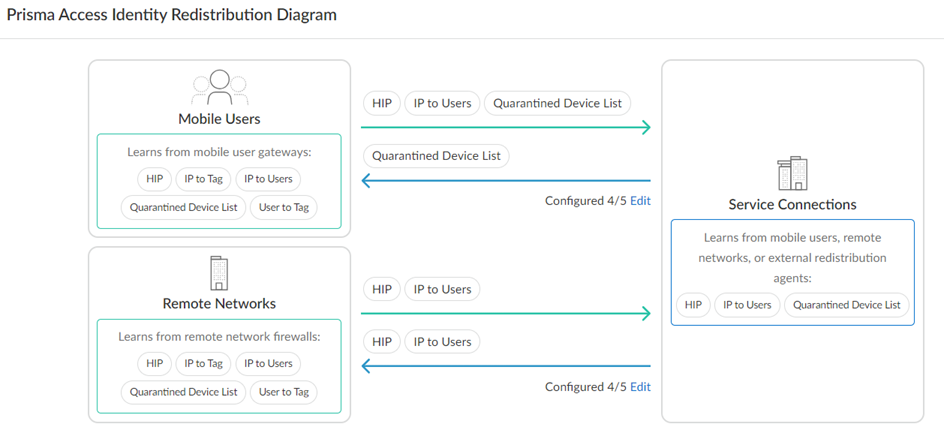
Task: Click the green arrow from Remote Networks
Action: [x=505, y=314]
